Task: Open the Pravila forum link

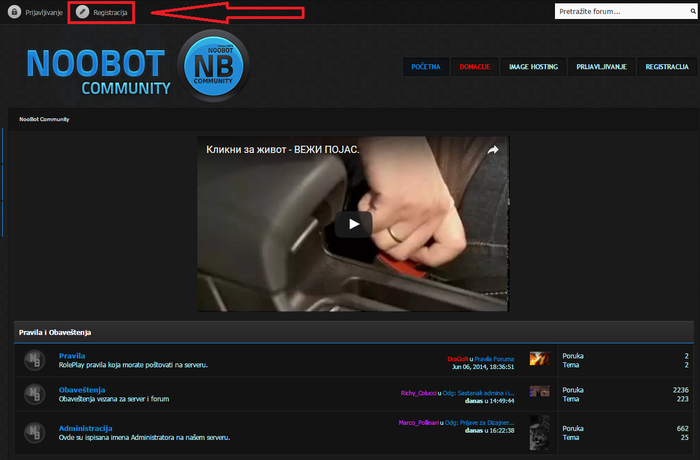Action: click(x=72, y=355)
